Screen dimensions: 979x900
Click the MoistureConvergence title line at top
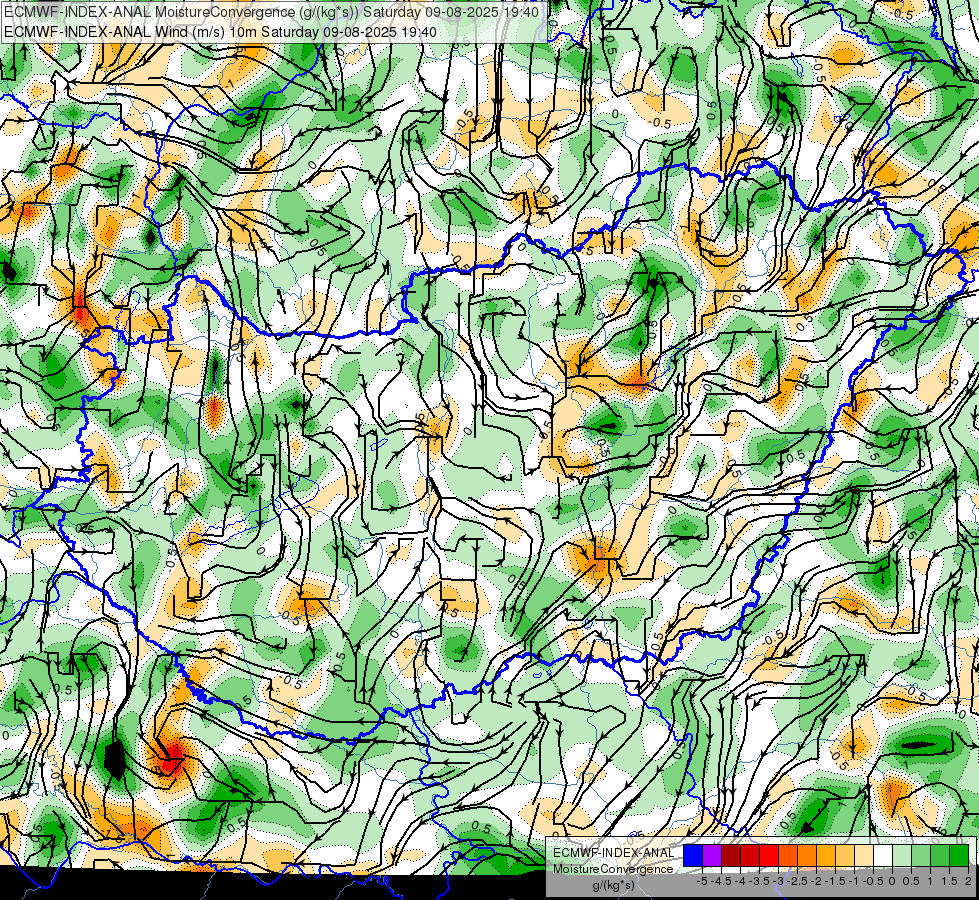271,12
